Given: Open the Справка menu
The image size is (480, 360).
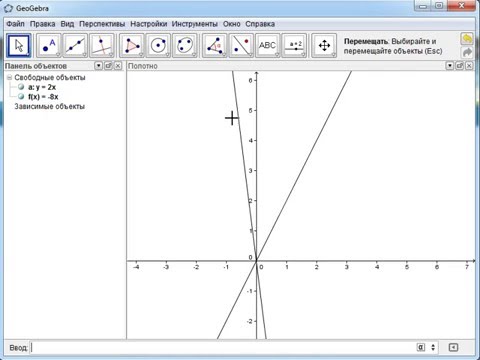Looking at the screenshot, I should point(260,24).
